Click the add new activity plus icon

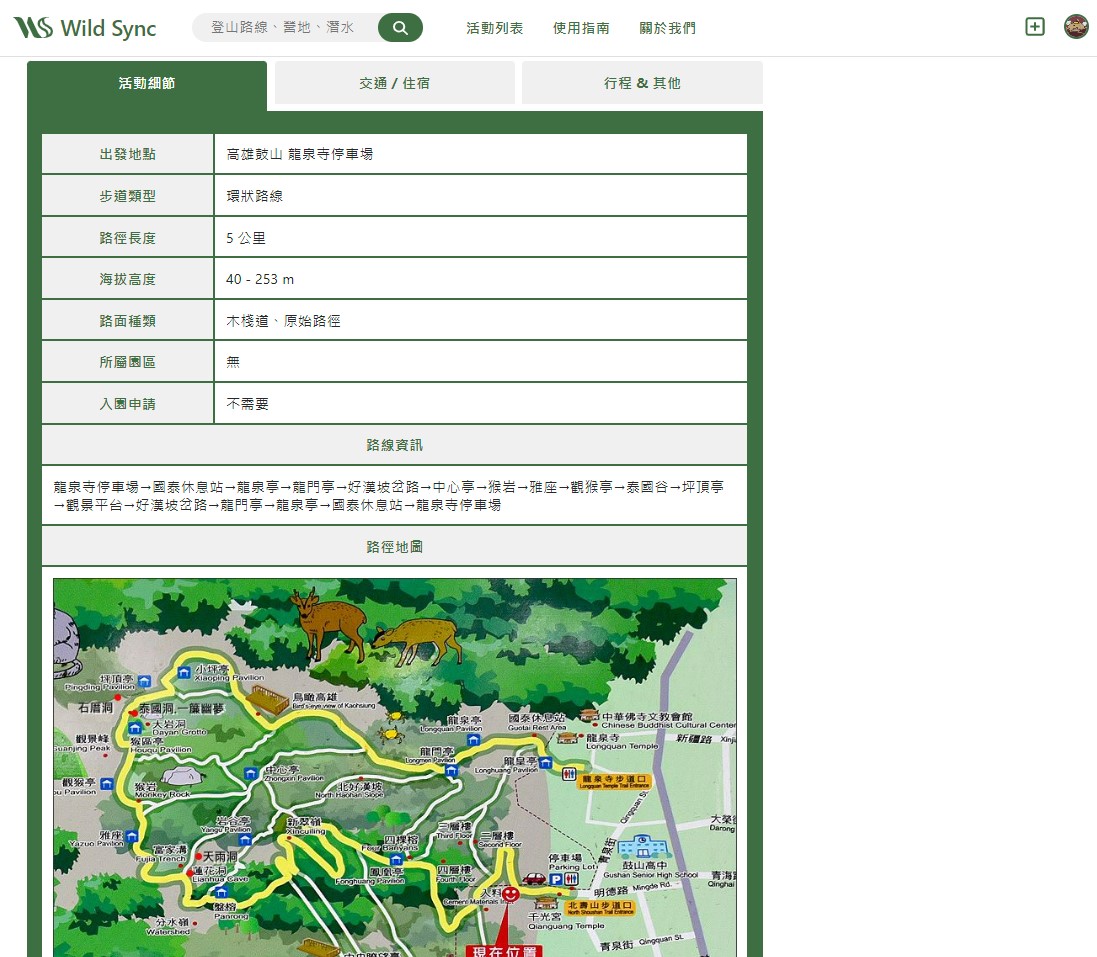click(1035, 27)
